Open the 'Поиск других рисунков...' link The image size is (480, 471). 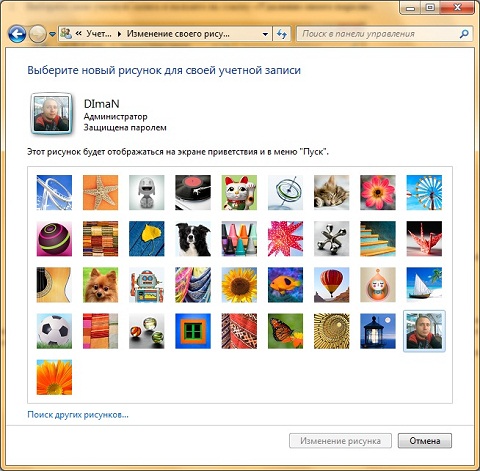[78, 415]
